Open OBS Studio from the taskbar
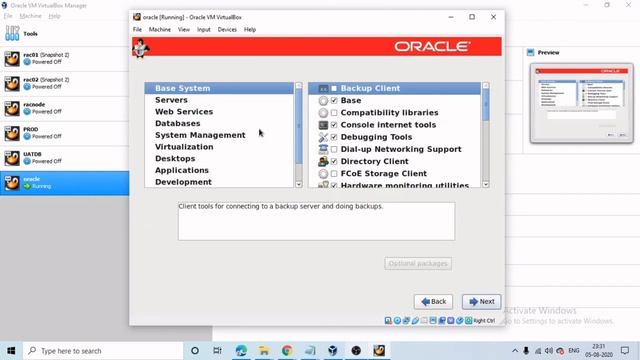640x360 pixels. [x=356, y=351]
